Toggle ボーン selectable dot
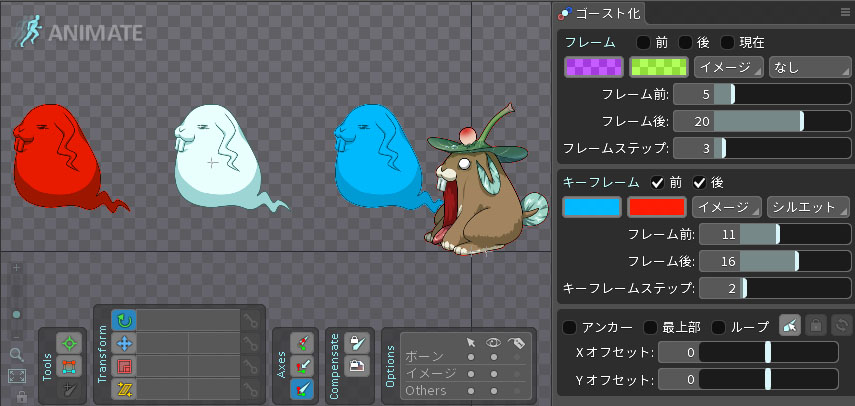The width and height of the screenshot is (855, 406). (471, 357)
